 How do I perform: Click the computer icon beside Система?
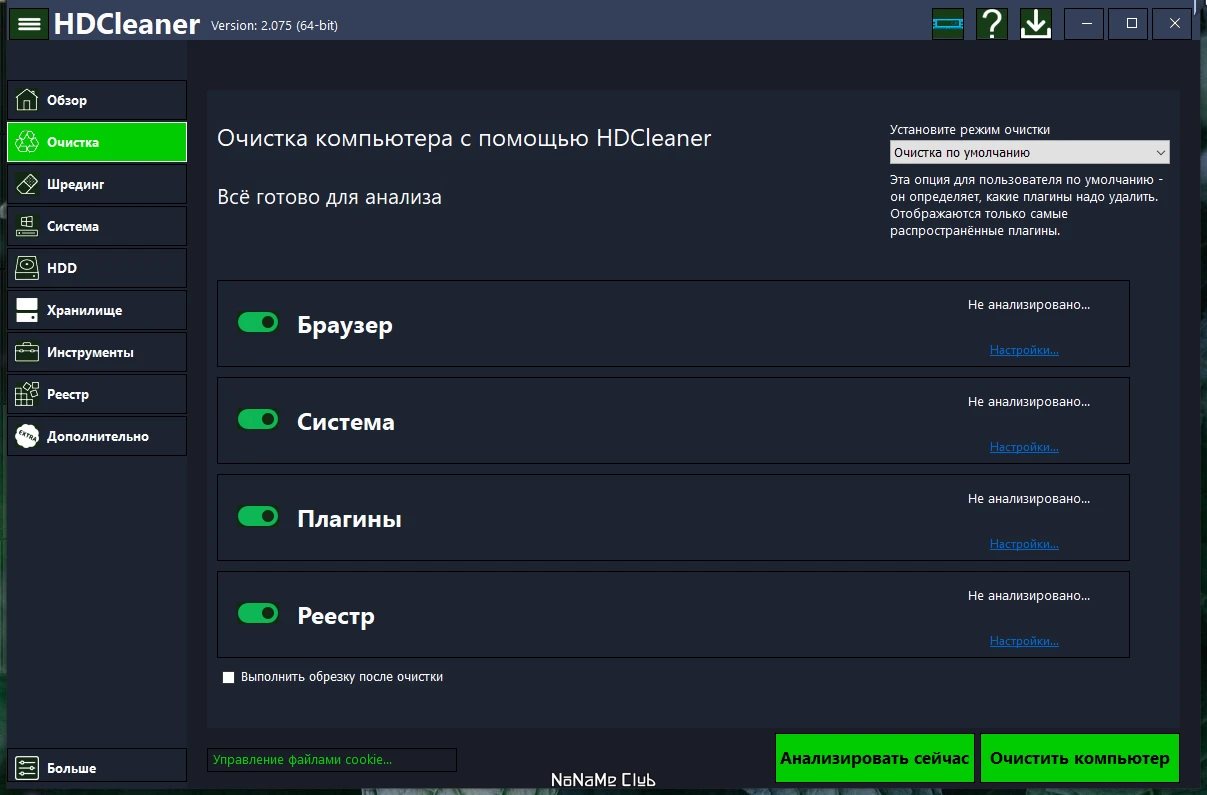point(27,226)
